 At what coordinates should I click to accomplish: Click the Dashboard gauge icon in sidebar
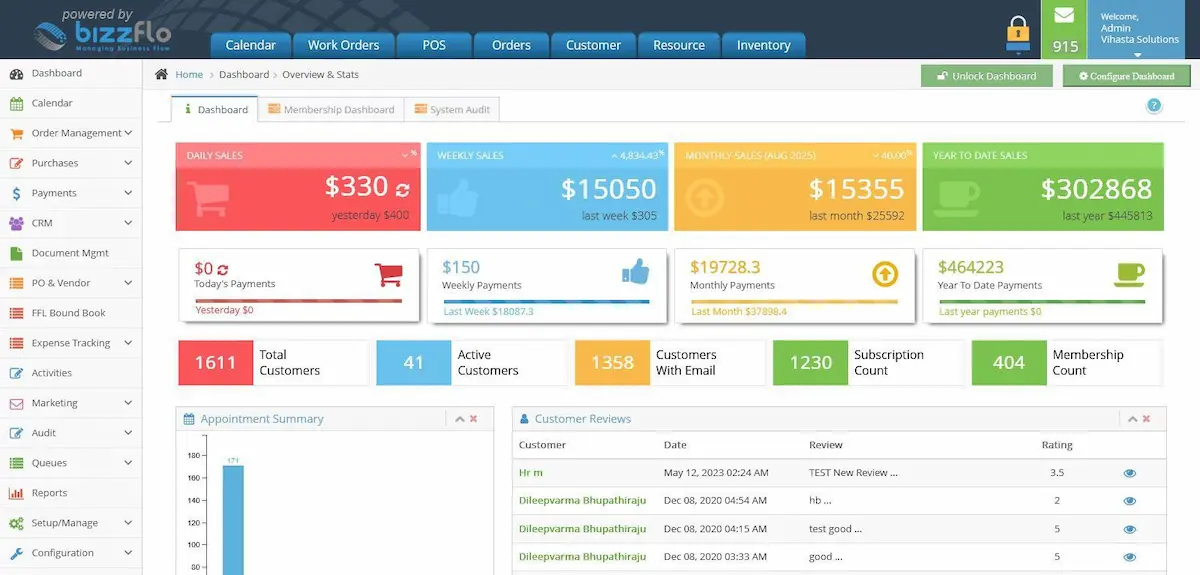pyautogui.click(x=16, y=74)
